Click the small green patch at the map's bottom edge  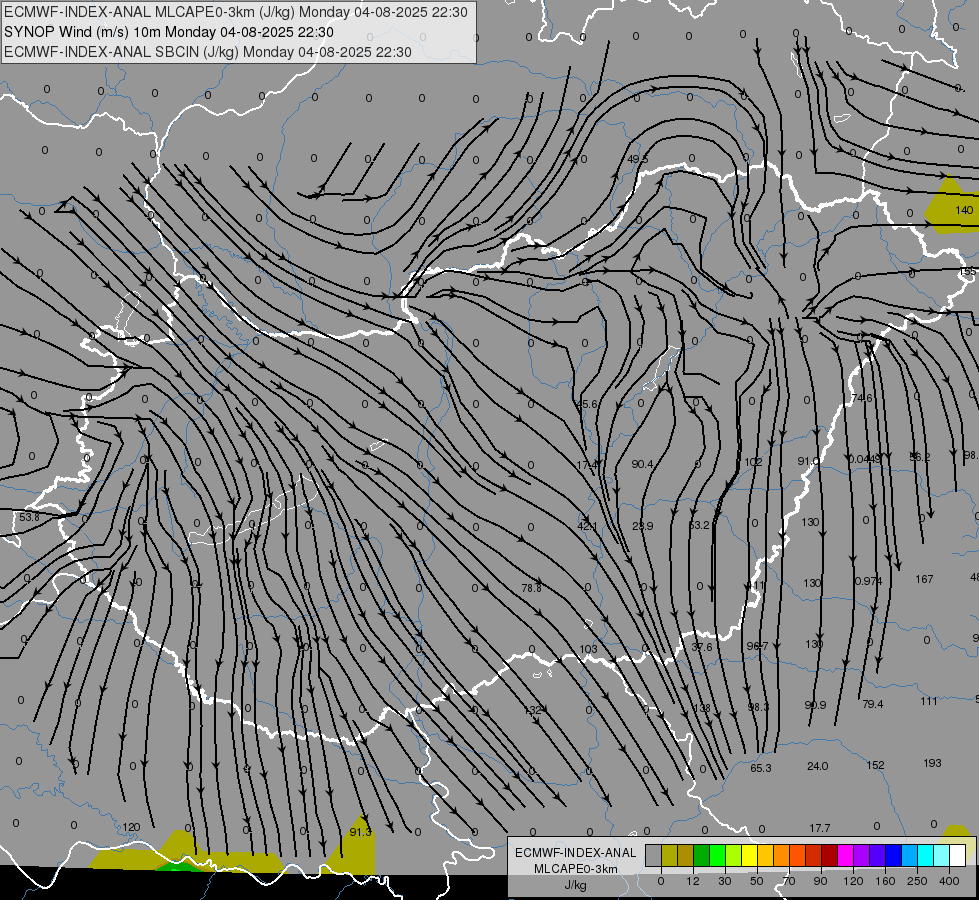(179, 868)
